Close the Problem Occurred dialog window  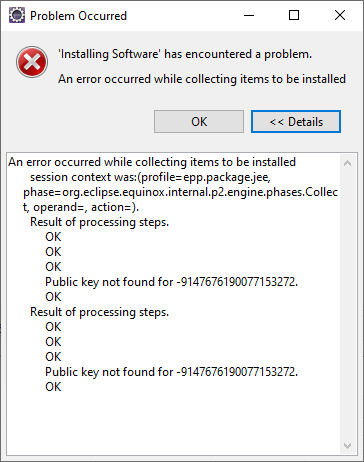coord(340,15)
